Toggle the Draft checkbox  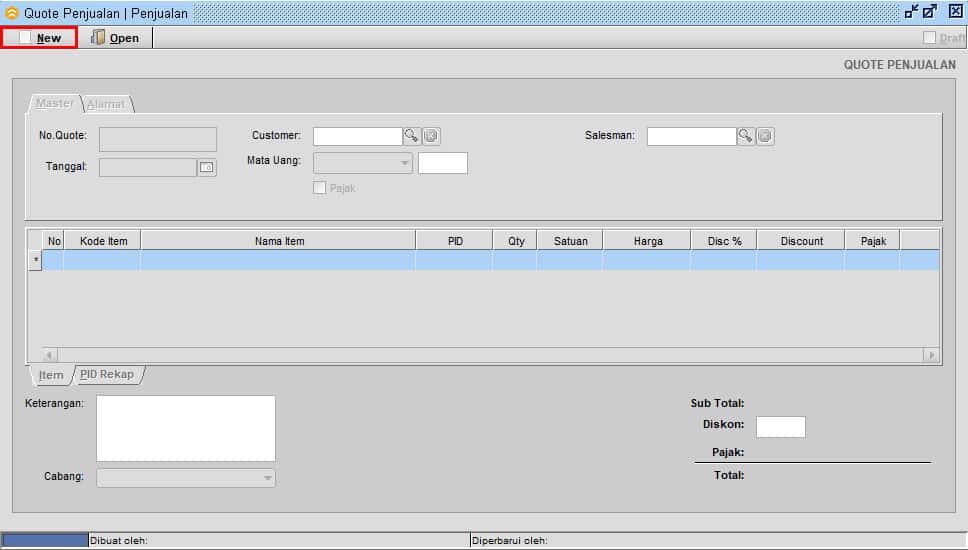pyautogui.click(x=929, y=38)
